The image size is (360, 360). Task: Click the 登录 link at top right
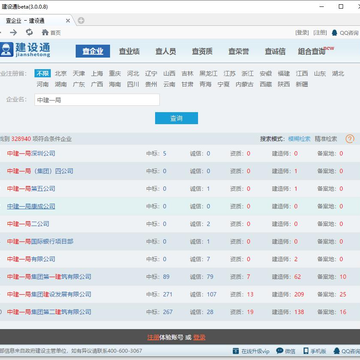tap(302, 33)
